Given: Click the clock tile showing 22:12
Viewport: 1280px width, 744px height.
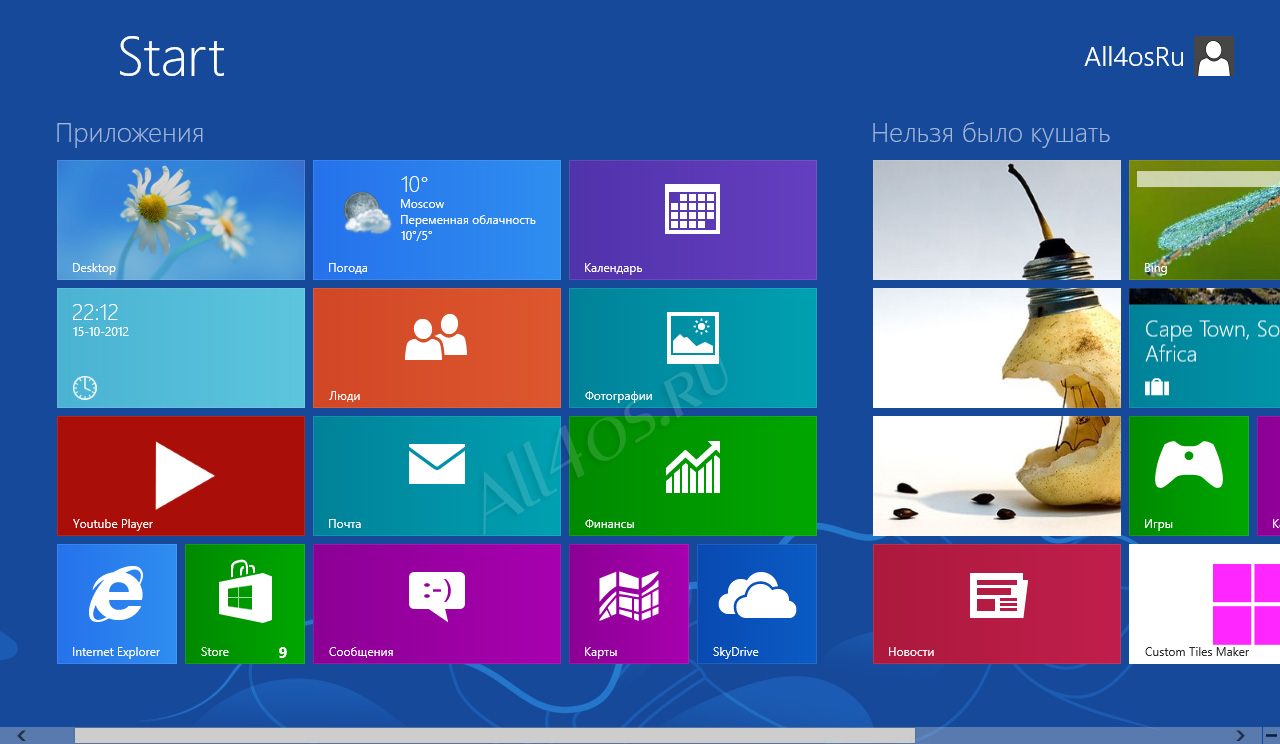Looking at the screenshot, I should pos(181,348).
